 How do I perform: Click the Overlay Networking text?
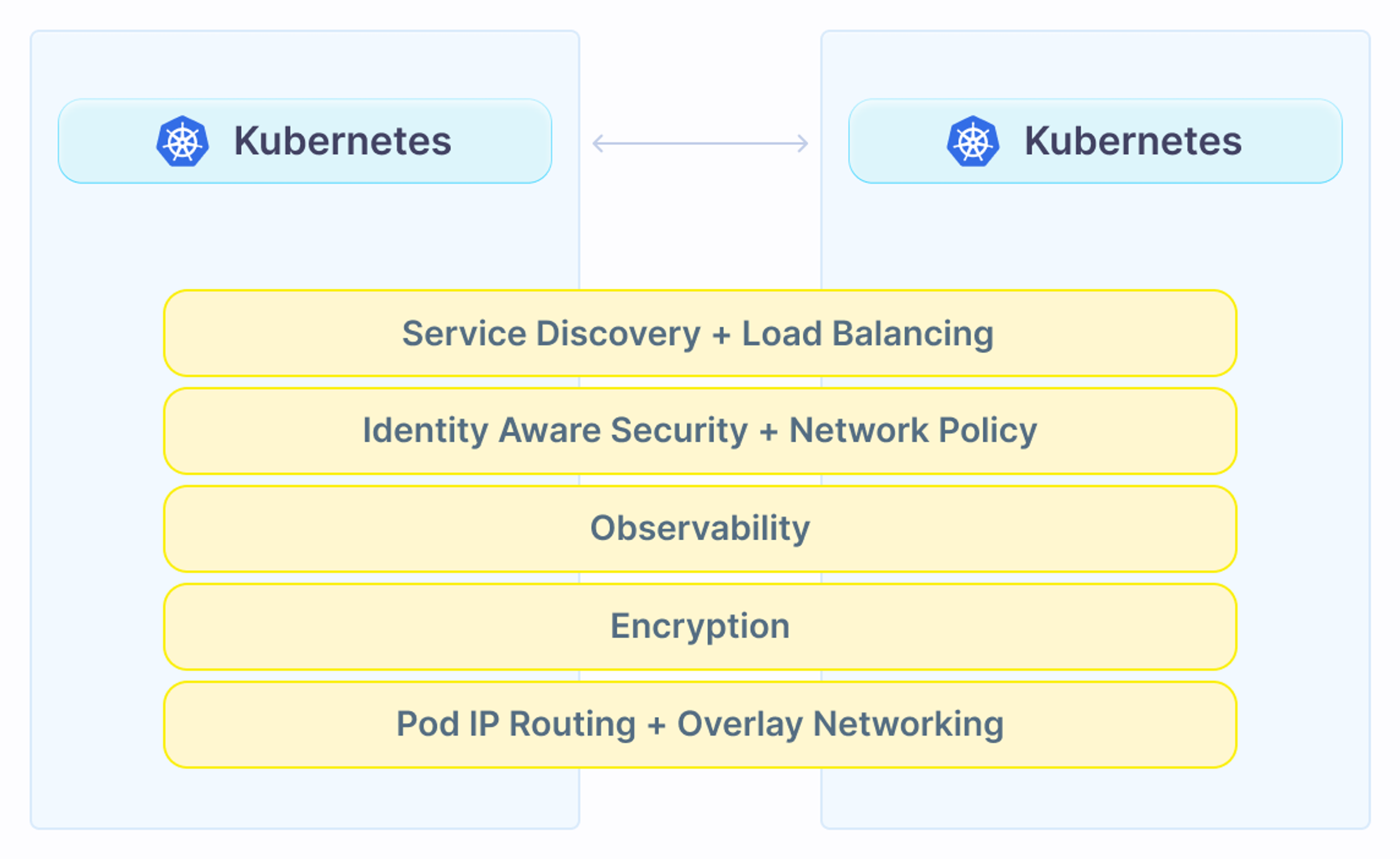[841, 724]
